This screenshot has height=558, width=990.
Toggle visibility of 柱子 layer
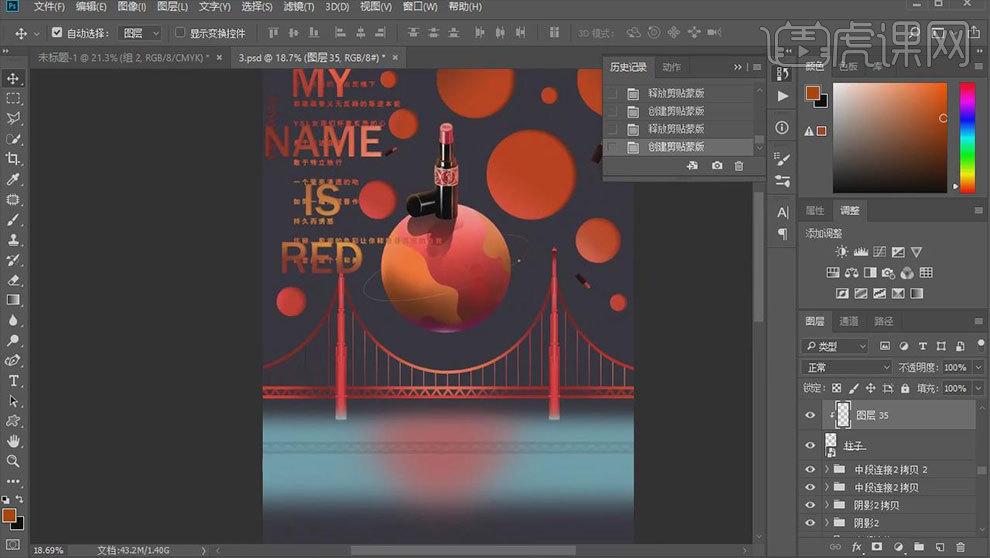point(810,445)
